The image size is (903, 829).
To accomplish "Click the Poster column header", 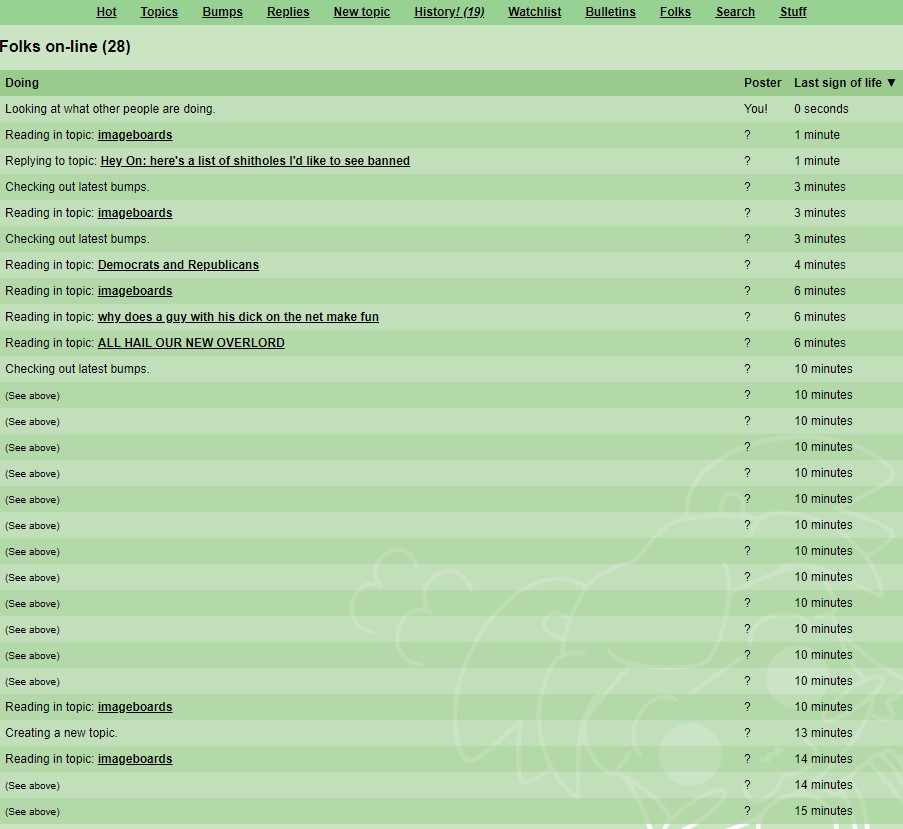I will (762, 83).
